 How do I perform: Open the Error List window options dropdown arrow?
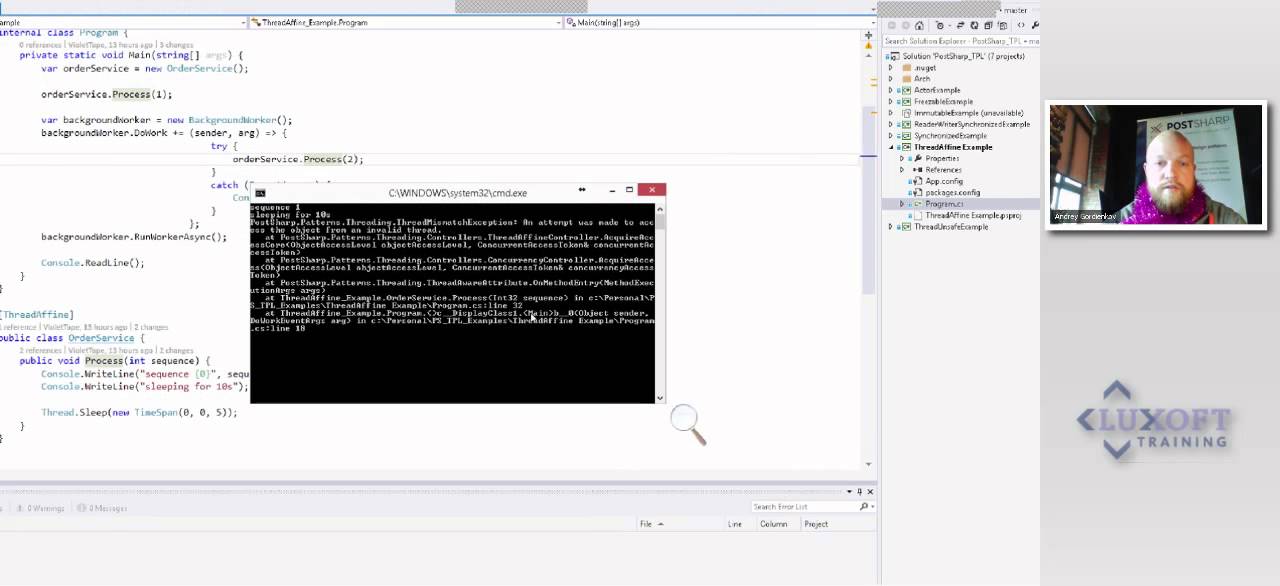click(849, 491)
